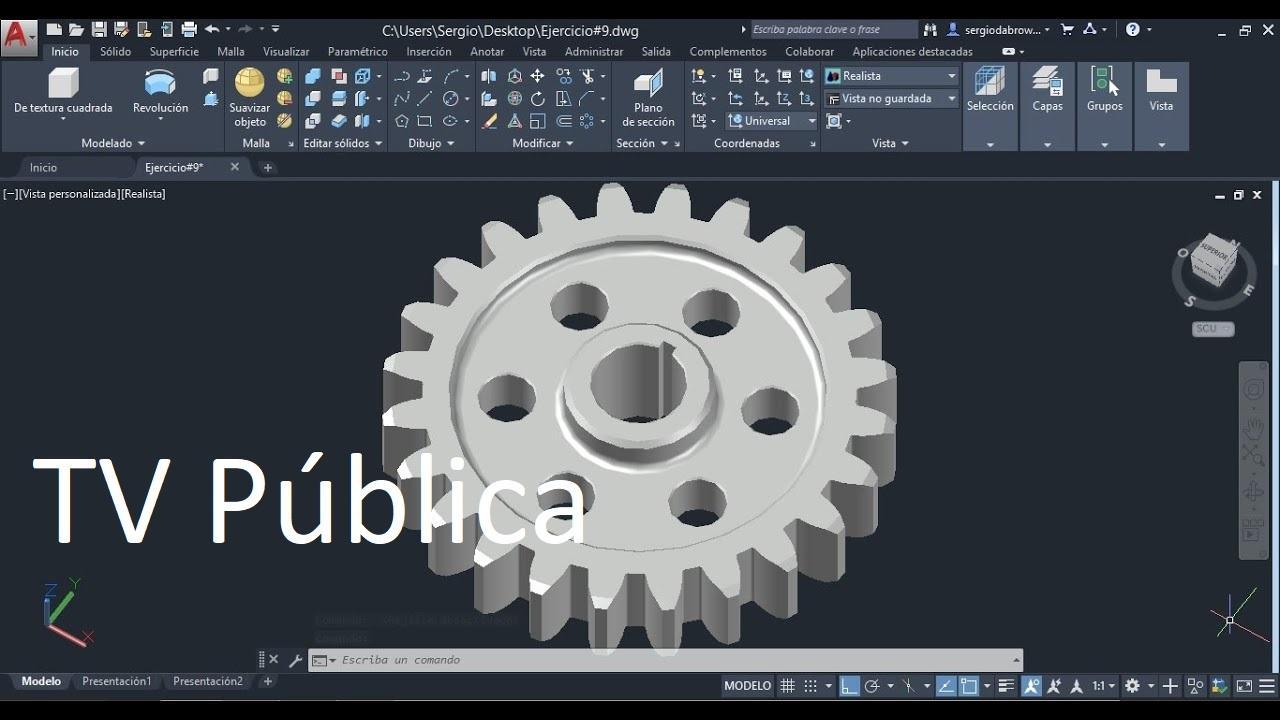Click the SCU button below ViewCube
This screenshot has height=720, width=1280.
1213,329
